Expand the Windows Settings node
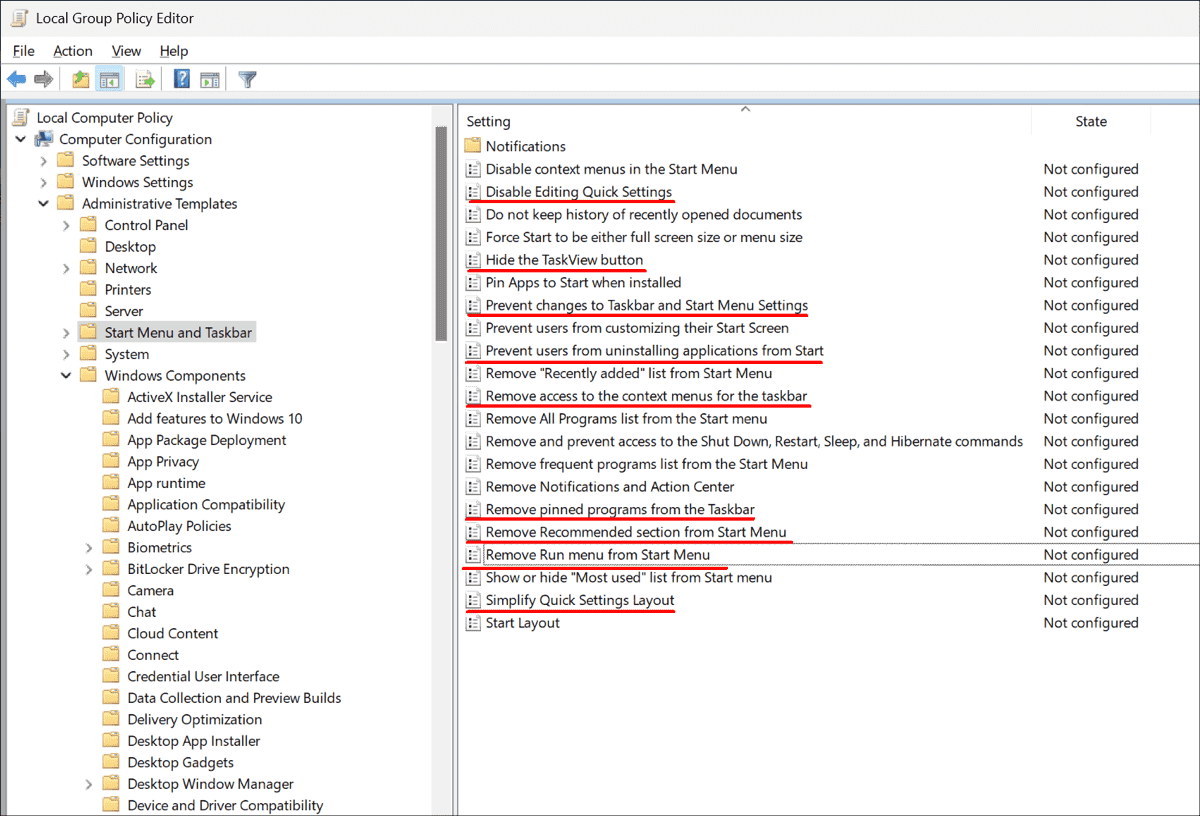 pyautogui.click(x=44, y=182)
